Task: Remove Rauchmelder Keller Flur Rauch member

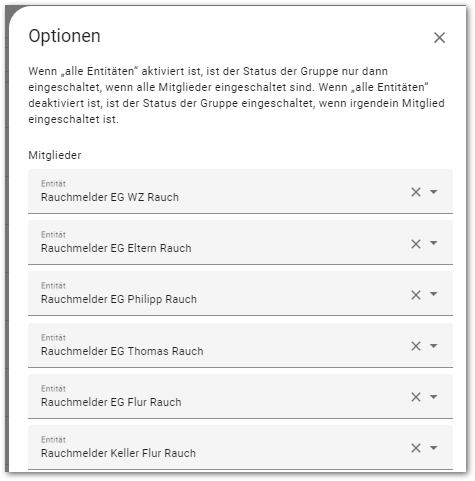Action: (x=416, y=448)
